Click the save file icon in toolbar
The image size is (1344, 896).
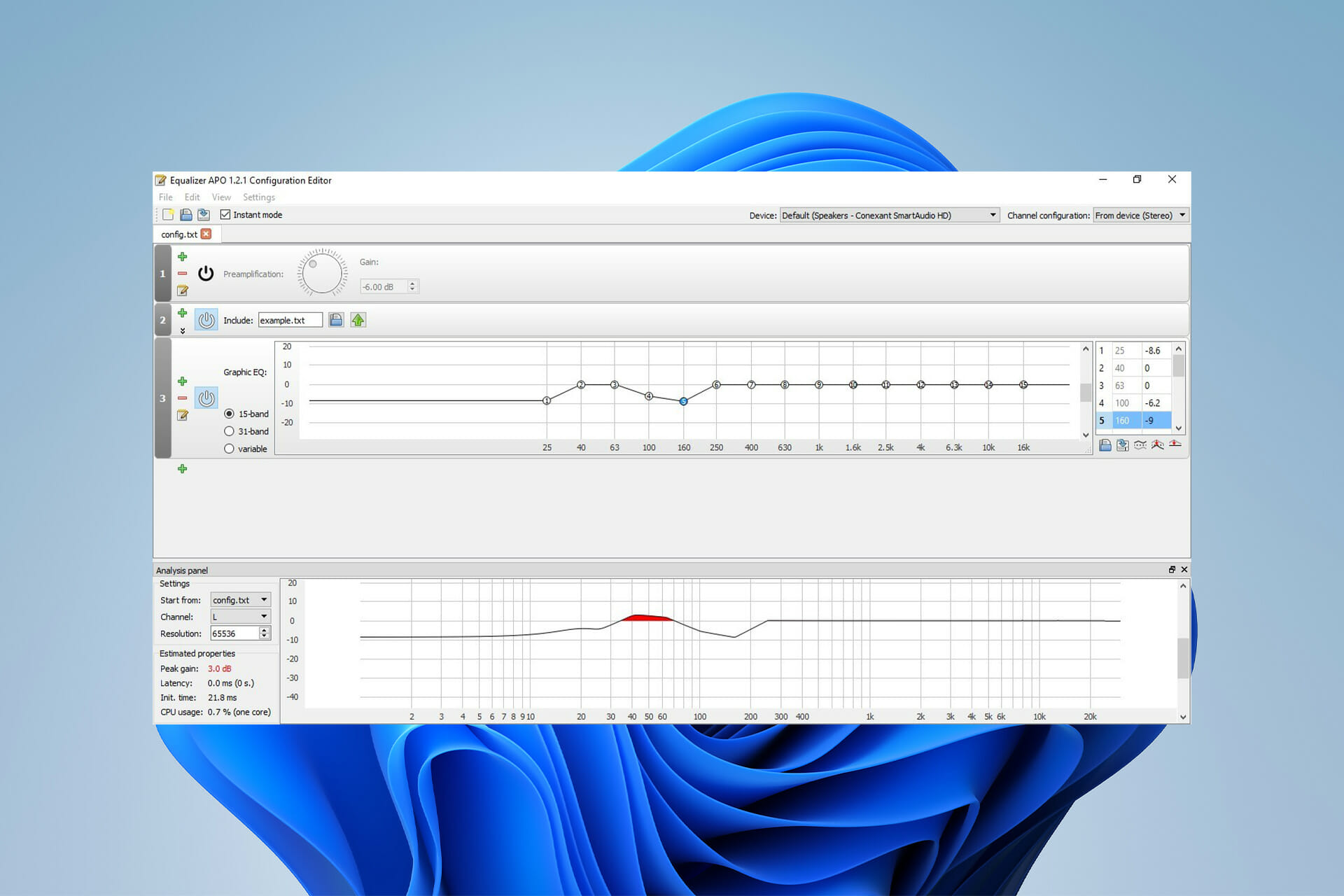pos(203,215)
